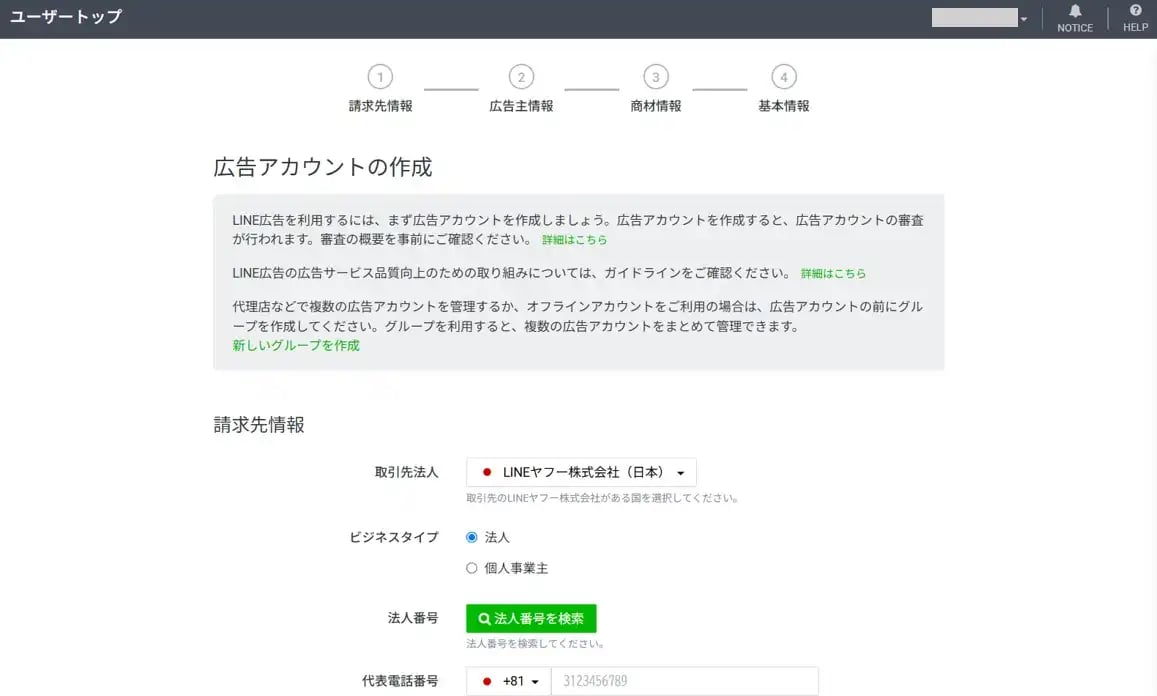Expand the account selector in the top bar
Viewport: 1157px width, 696px height.
(1025, 16)
